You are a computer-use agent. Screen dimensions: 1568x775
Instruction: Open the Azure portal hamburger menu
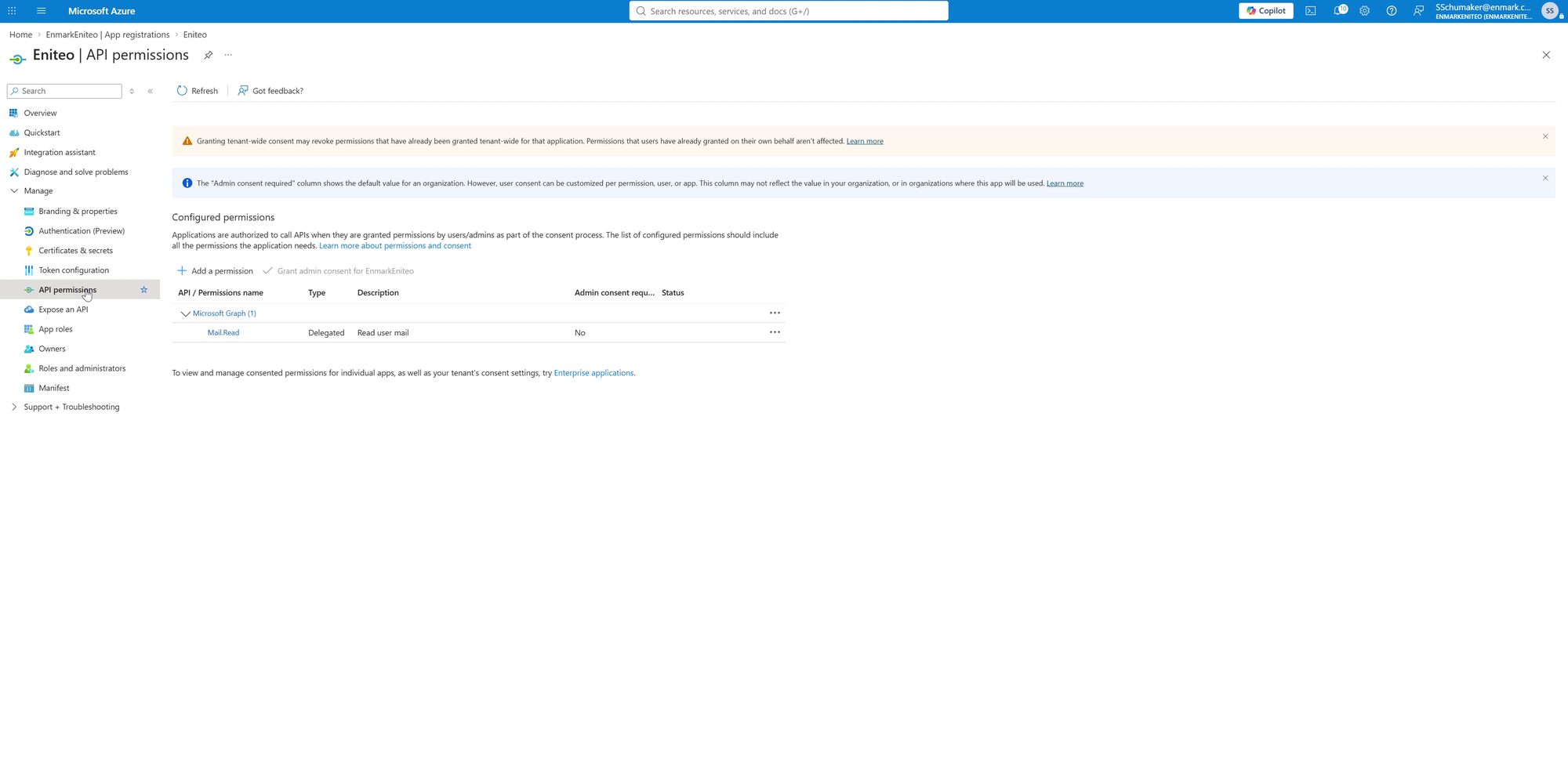[x=41, y=11]
